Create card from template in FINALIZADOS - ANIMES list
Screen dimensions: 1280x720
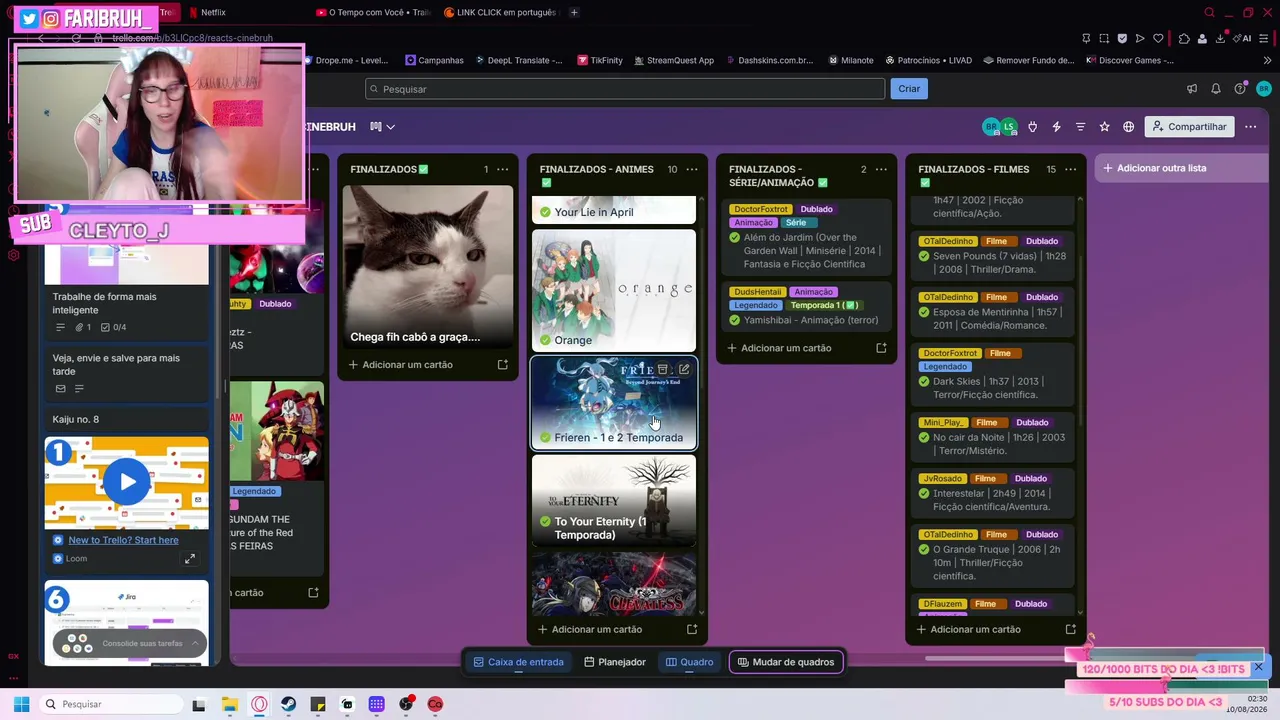coord(691,629)
